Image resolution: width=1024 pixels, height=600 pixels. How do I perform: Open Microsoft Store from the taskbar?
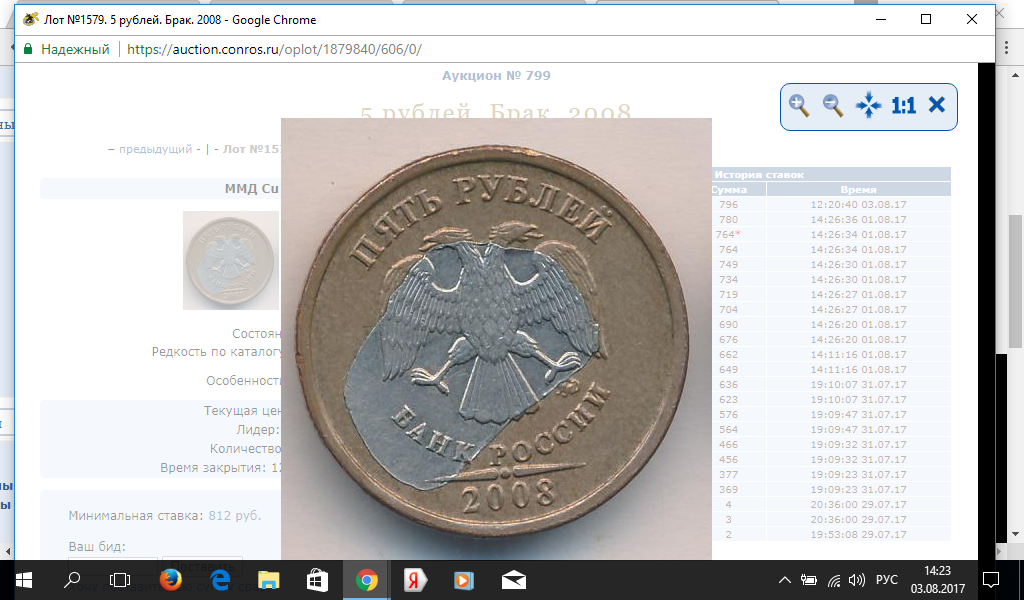pyautogui.click(x=317, y=580)
